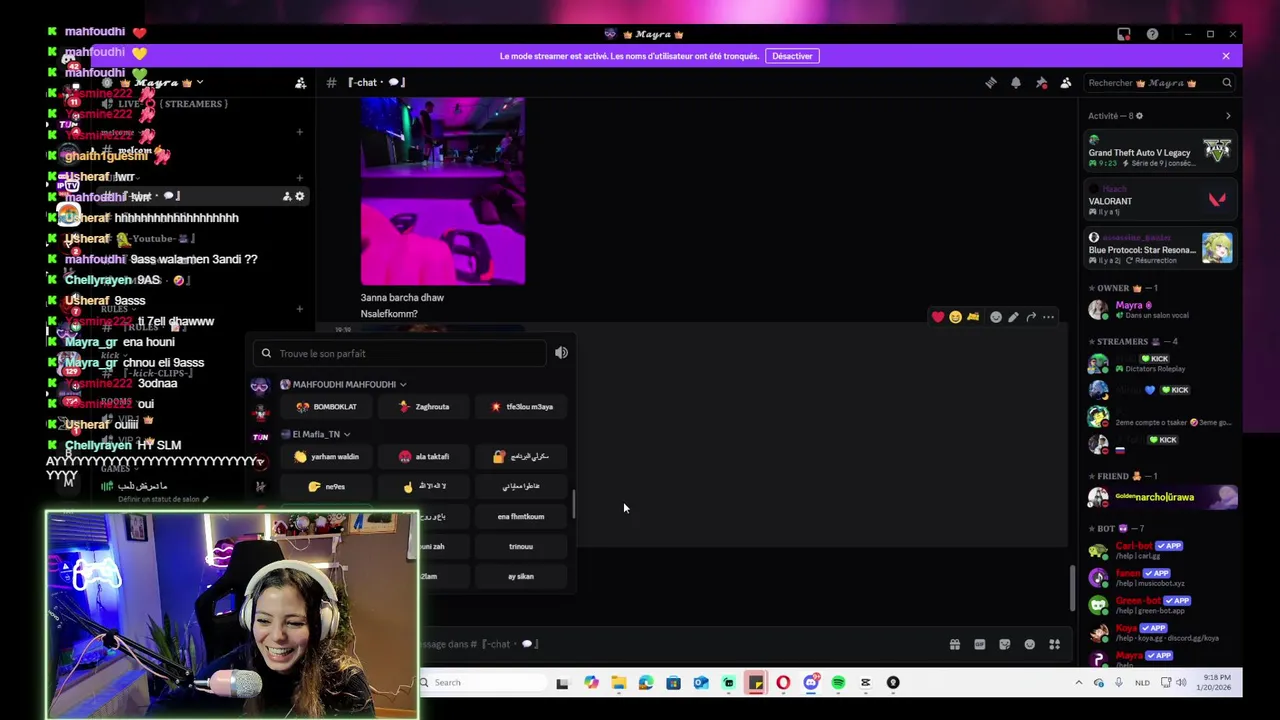This screenshot has width=1280, height=720.
Task: Open Grand Theft Auto V Legacy activity card
Action: coord(1161,152)
